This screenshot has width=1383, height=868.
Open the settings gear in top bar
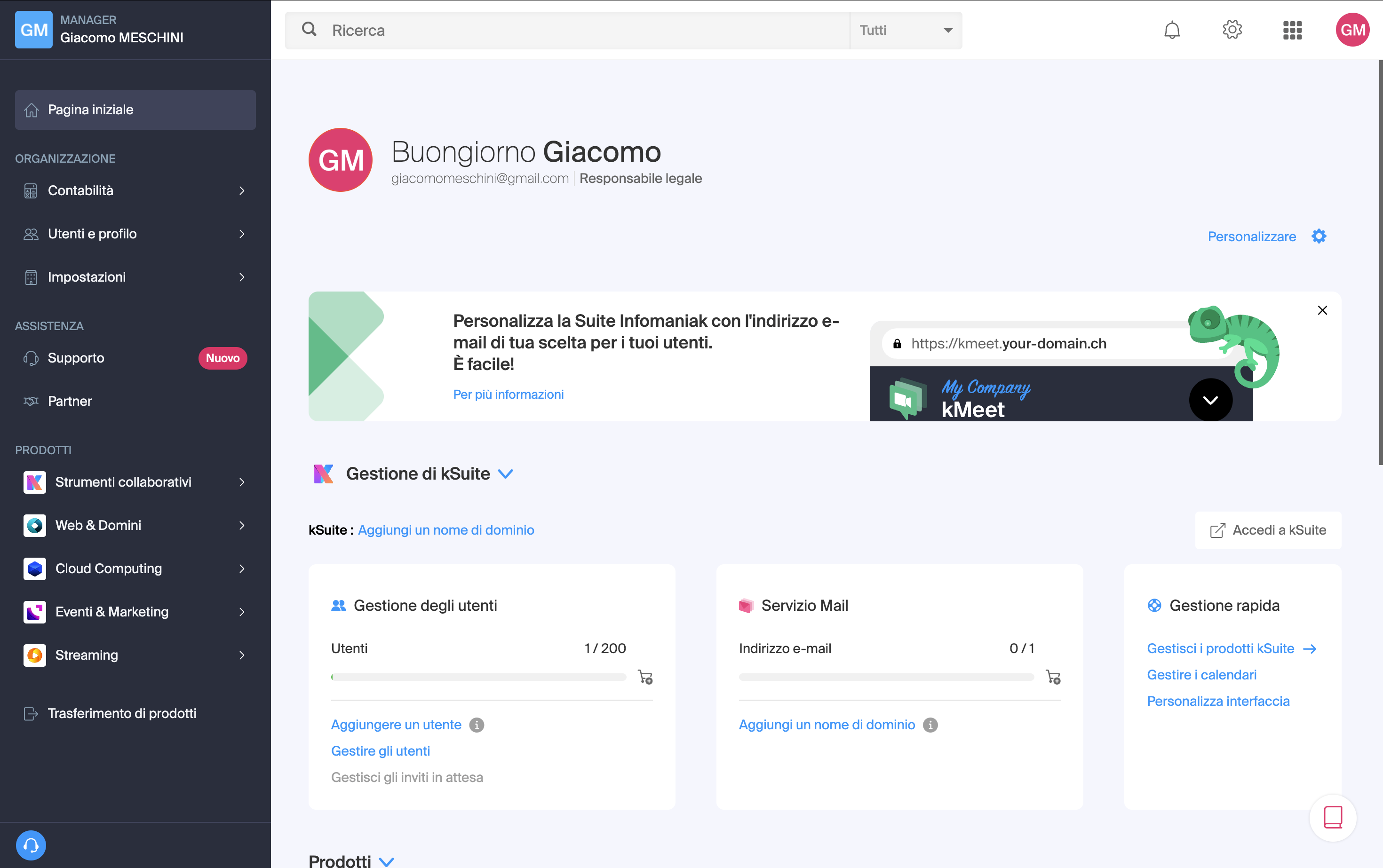tap(1232, 30)
